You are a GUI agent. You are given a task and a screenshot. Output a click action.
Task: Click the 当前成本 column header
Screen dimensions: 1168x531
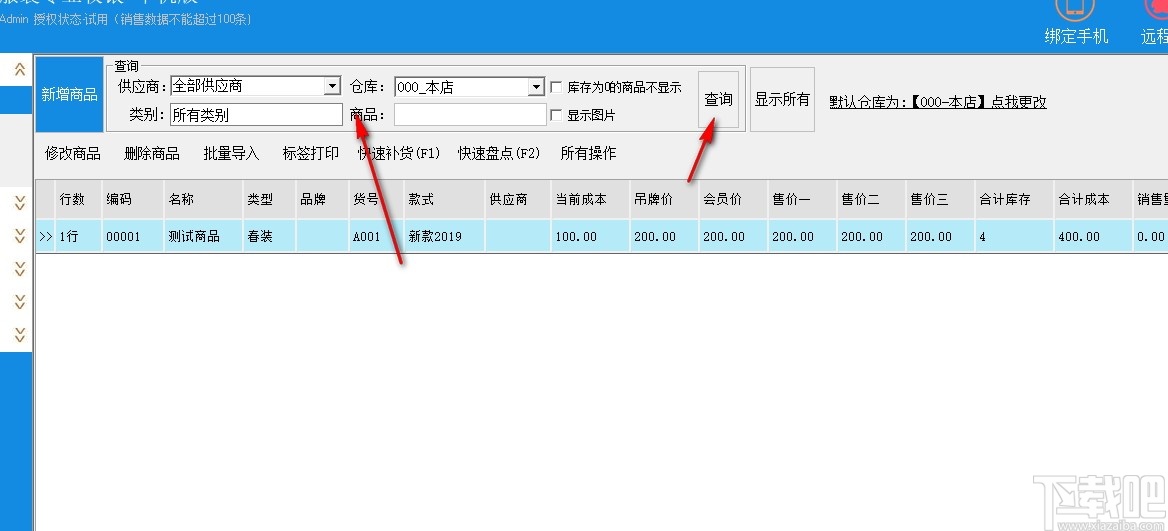point(590,200)
